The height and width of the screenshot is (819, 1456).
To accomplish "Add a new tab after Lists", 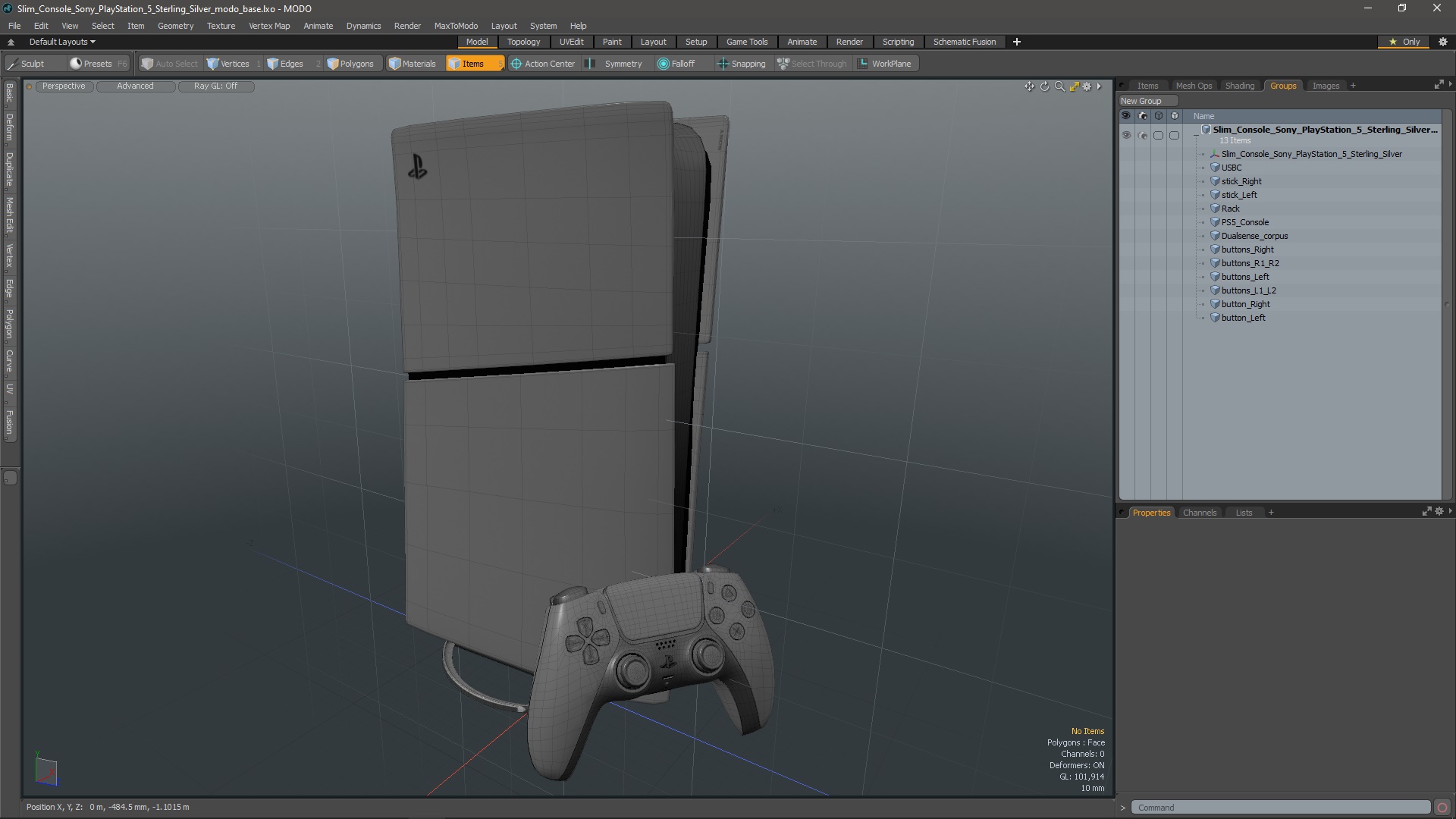I will 1271,513.
